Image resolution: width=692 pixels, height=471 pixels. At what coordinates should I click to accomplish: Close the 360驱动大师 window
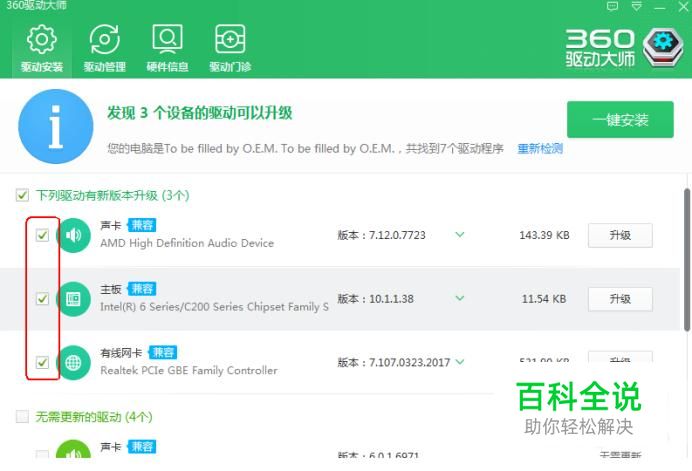pos(684,7)
